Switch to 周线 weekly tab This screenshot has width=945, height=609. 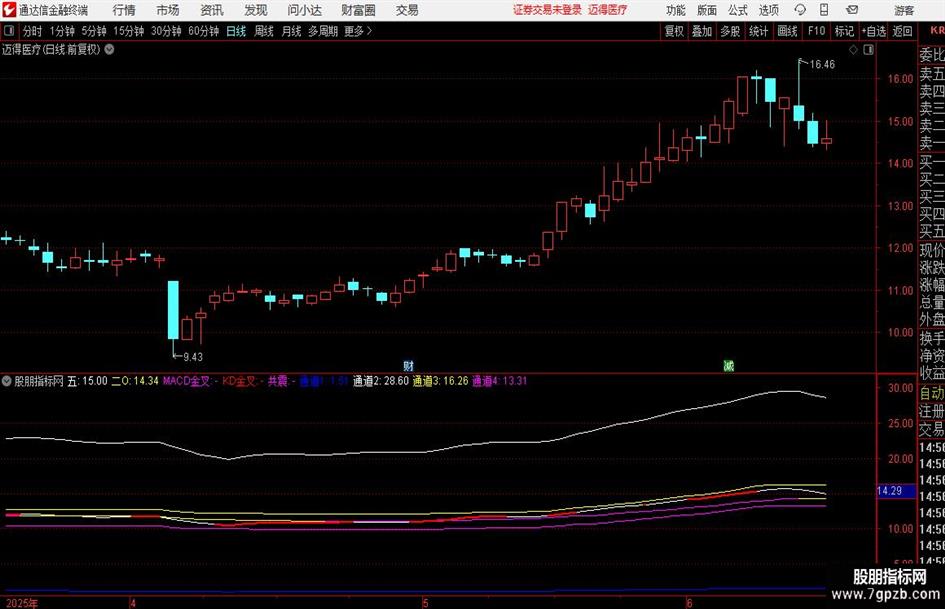click(x=264, y=31)
